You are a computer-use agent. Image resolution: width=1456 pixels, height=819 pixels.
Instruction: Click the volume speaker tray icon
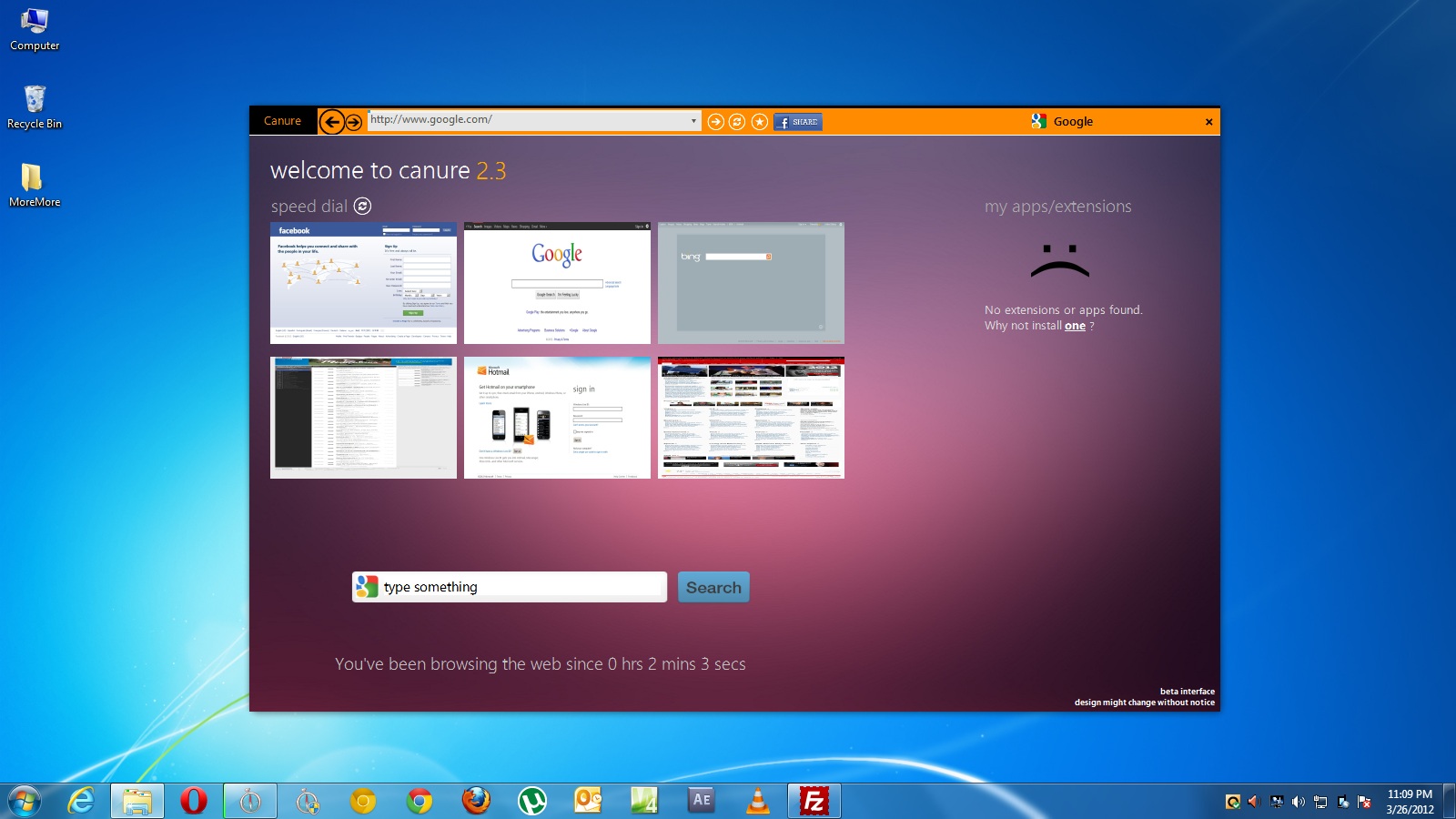point(1299,802)
